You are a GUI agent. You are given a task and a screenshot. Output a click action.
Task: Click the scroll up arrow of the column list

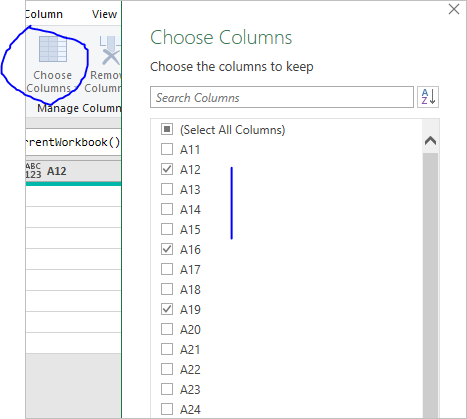[430, 141]
